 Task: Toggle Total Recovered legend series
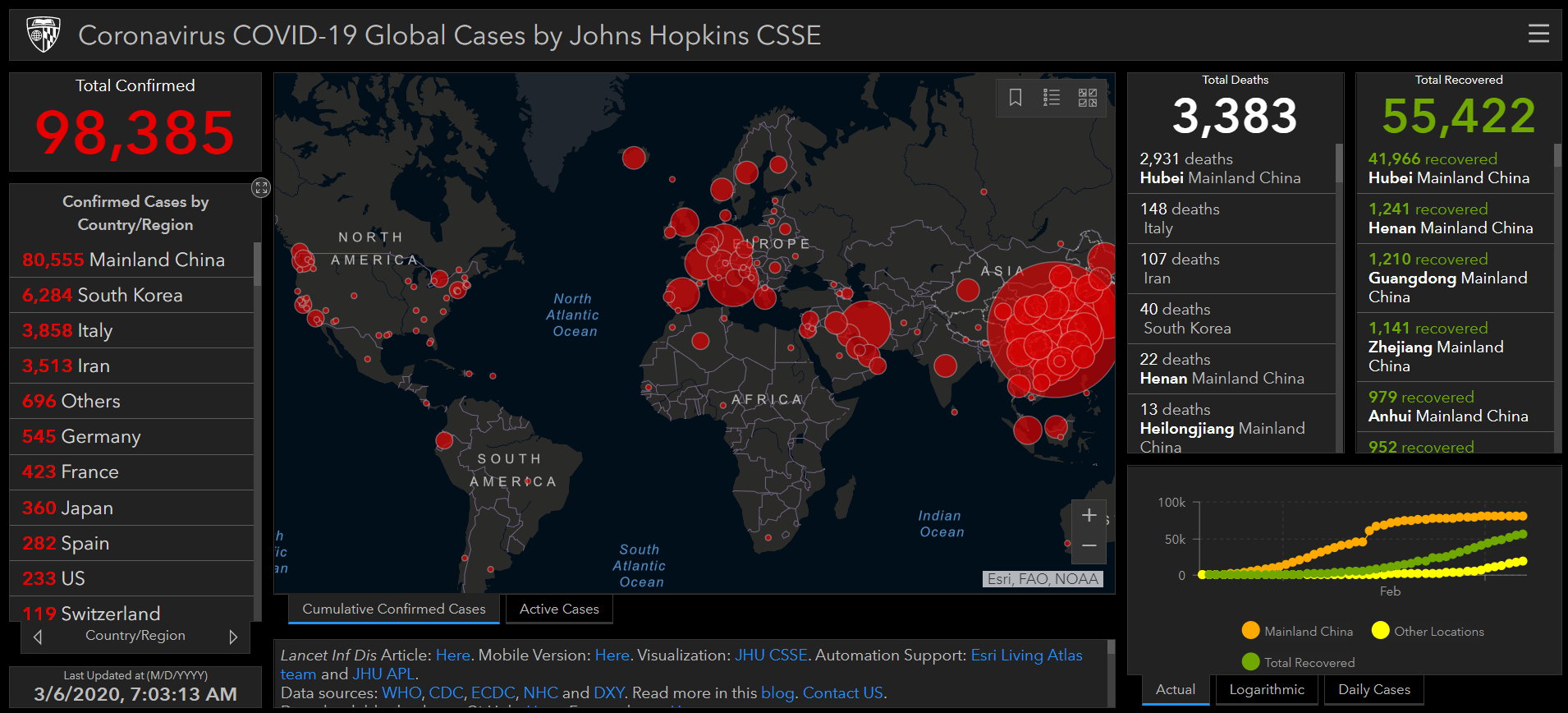click(1298, 662)
